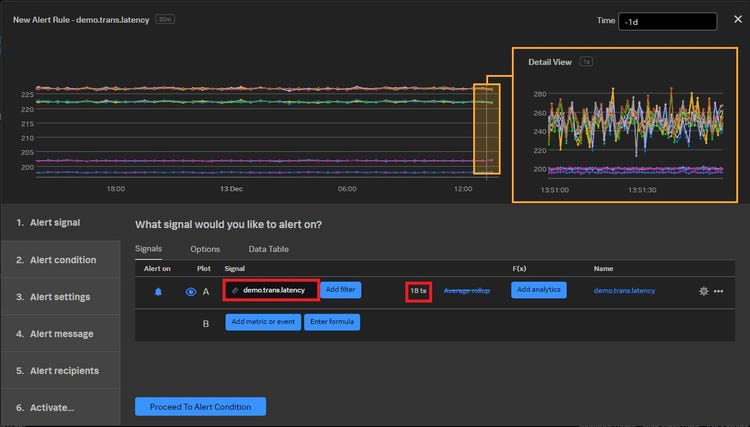The width and height of the screenshot is (750, 427).
Task: Switch to the Data Table tab
Action: (x=268, y=249)
